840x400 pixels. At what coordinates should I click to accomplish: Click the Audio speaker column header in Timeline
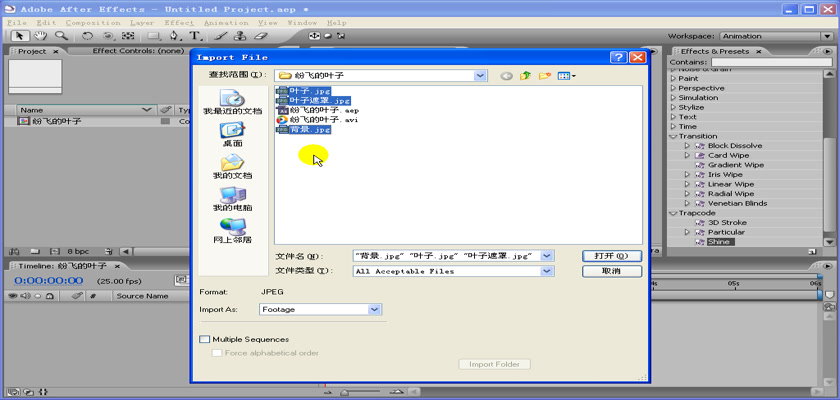[24, 296]
